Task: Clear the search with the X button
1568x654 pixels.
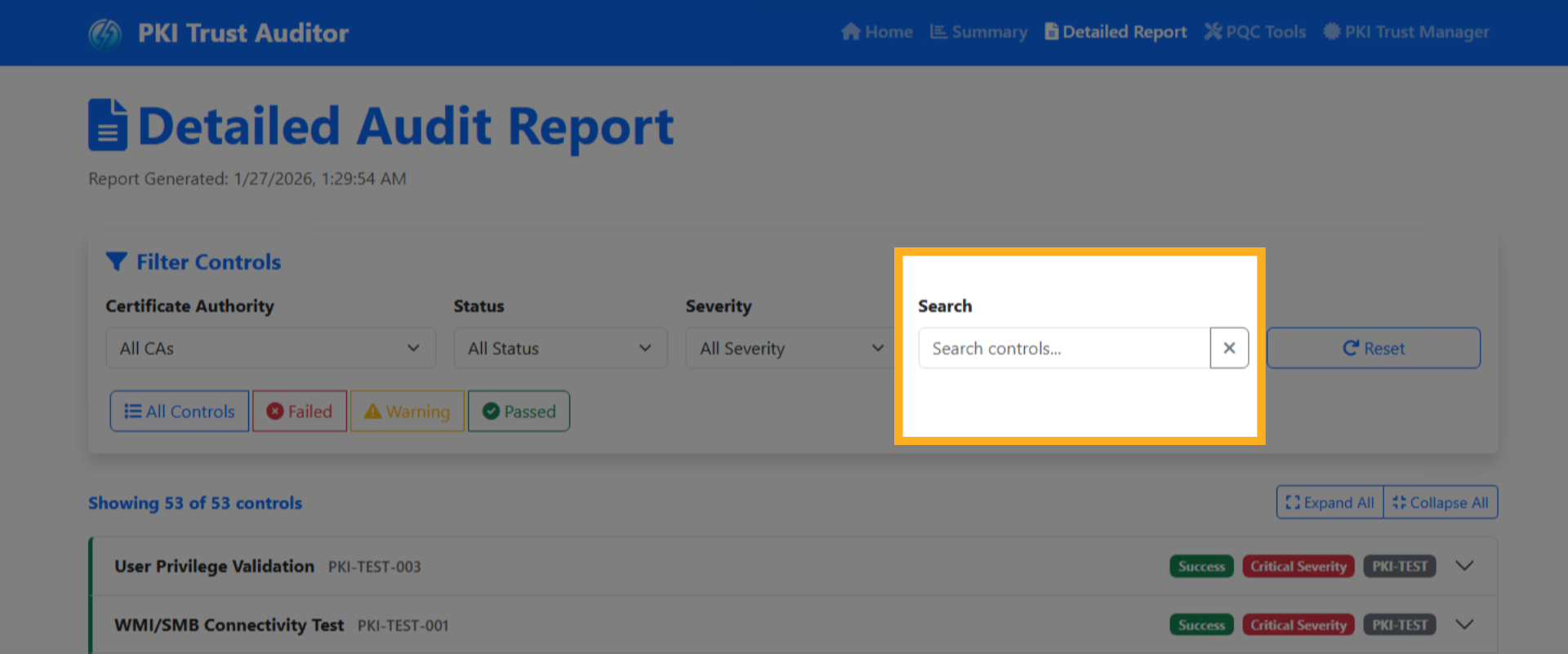Action: 1229,349
